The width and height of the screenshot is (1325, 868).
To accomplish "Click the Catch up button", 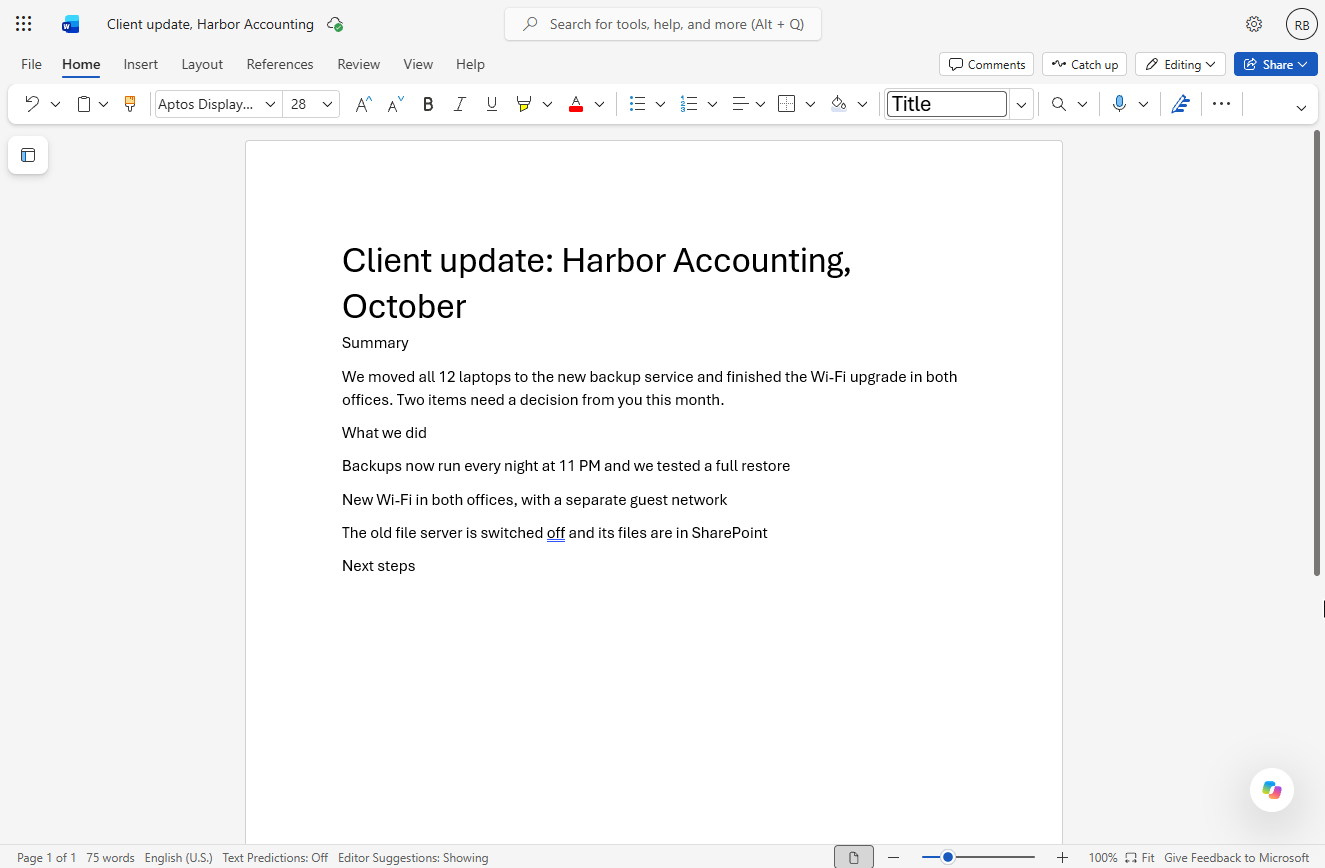I will pos(1084,64).
